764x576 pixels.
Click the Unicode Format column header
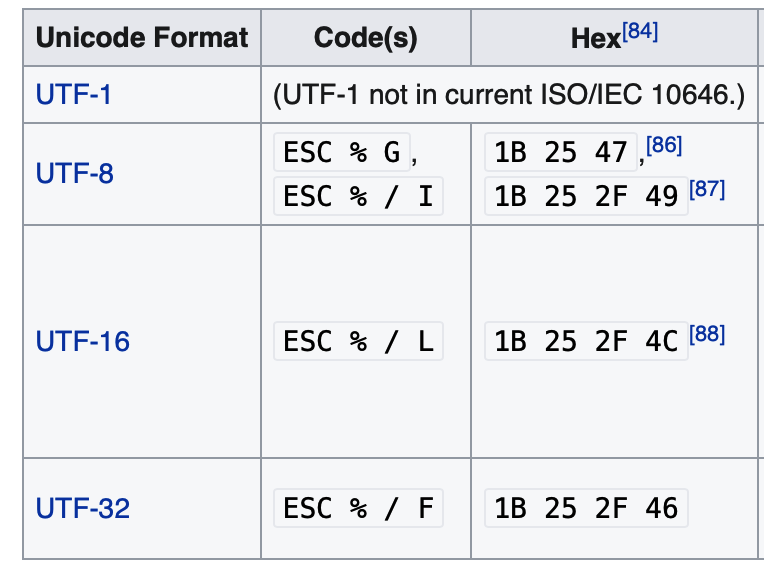tap(141, 38)
